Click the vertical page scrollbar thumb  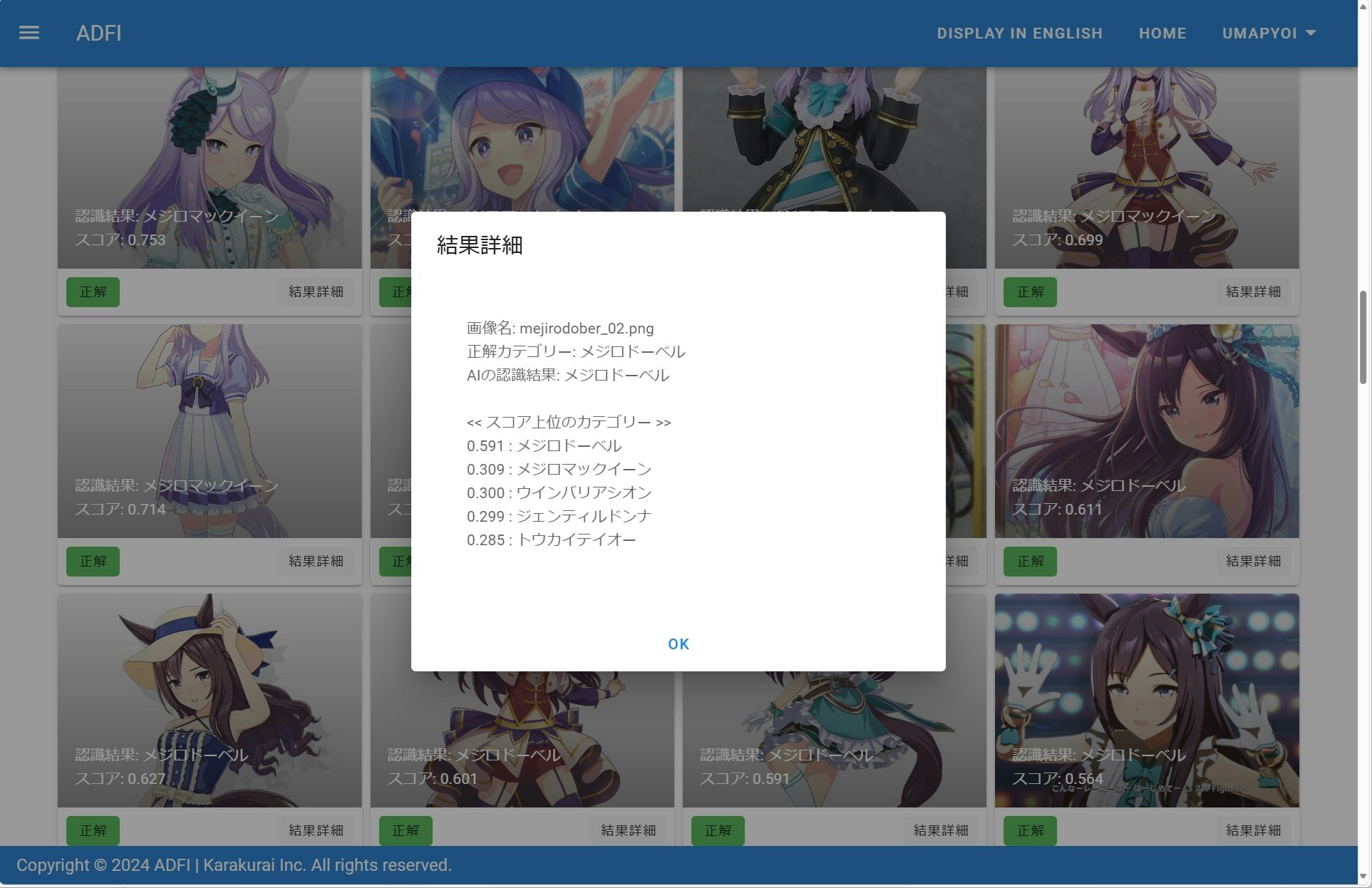(x=1364, y=338)
